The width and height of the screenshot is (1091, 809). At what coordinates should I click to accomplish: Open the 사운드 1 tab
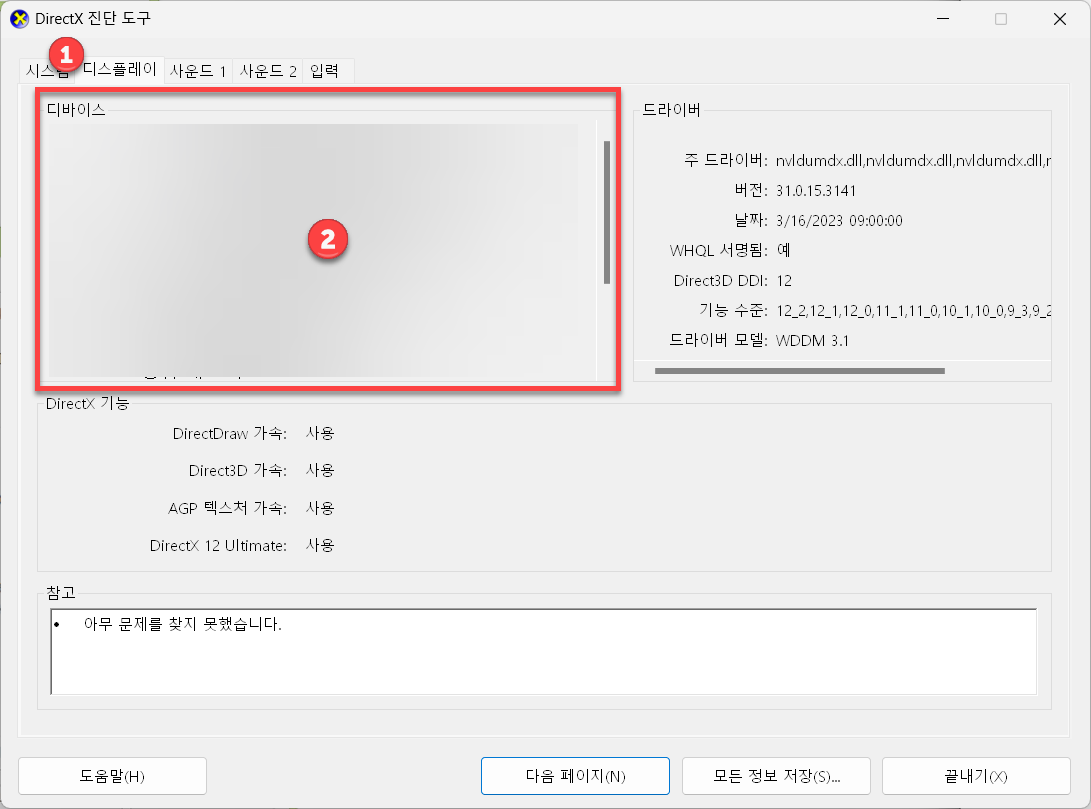[197, 70]
